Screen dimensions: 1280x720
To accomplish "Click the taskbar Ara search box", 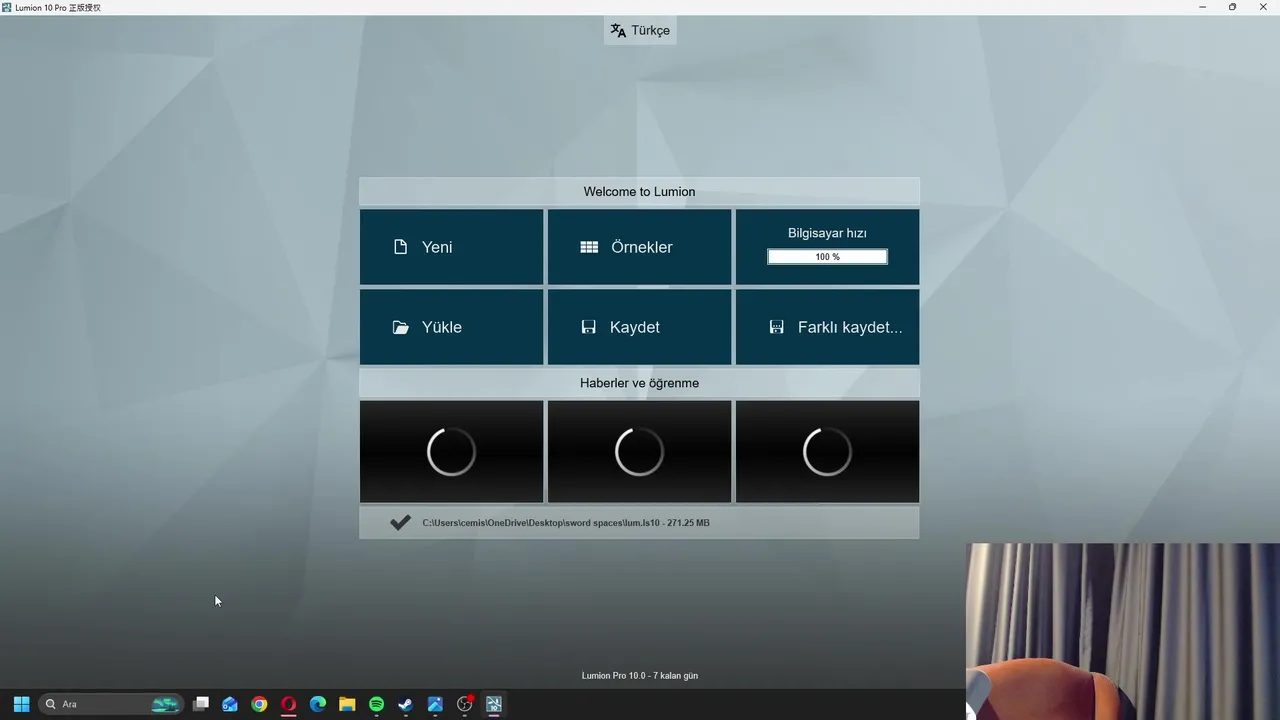I will (x=111, y=704).
